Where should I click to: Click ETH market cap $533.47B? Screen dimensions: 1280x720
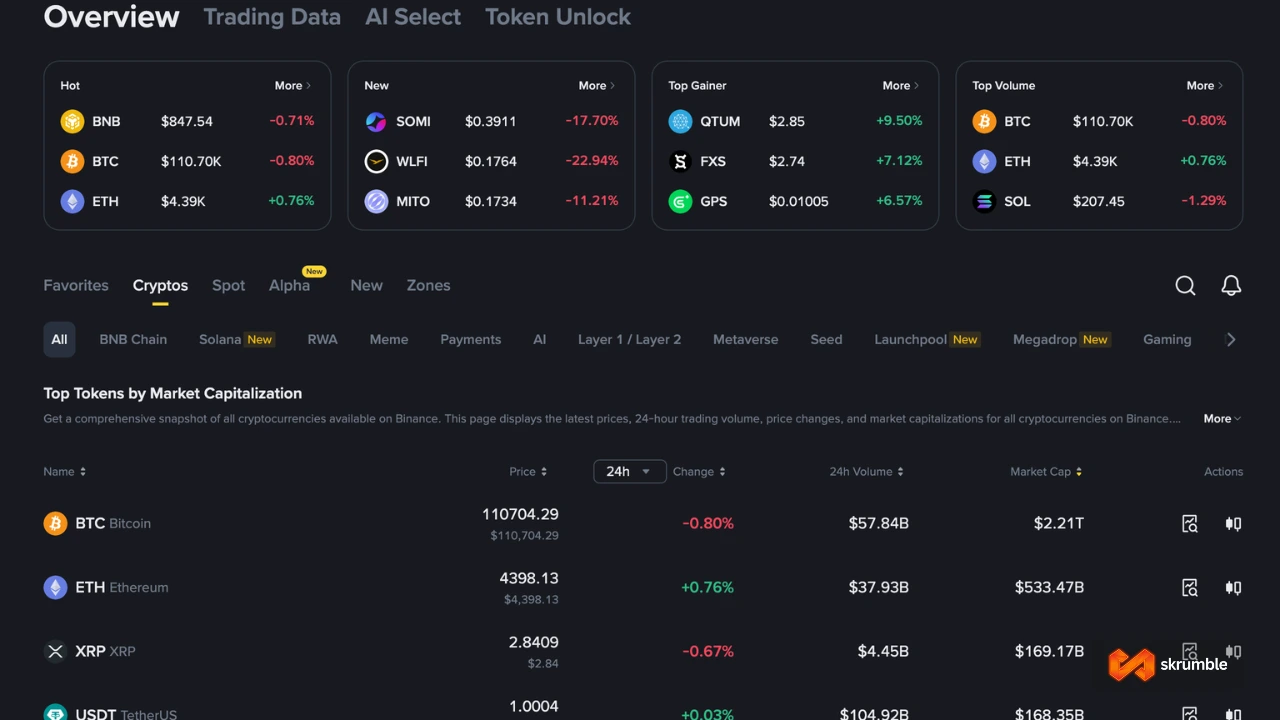click(x=1049, y=587)
